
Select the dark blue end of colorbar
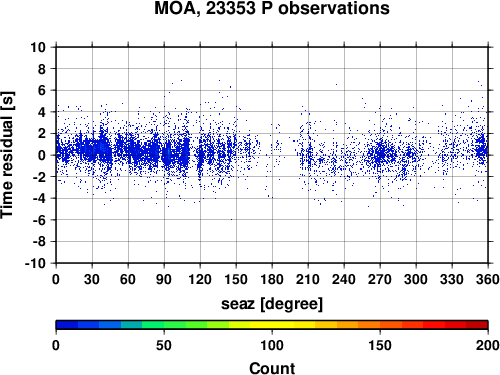coord(67,325)
